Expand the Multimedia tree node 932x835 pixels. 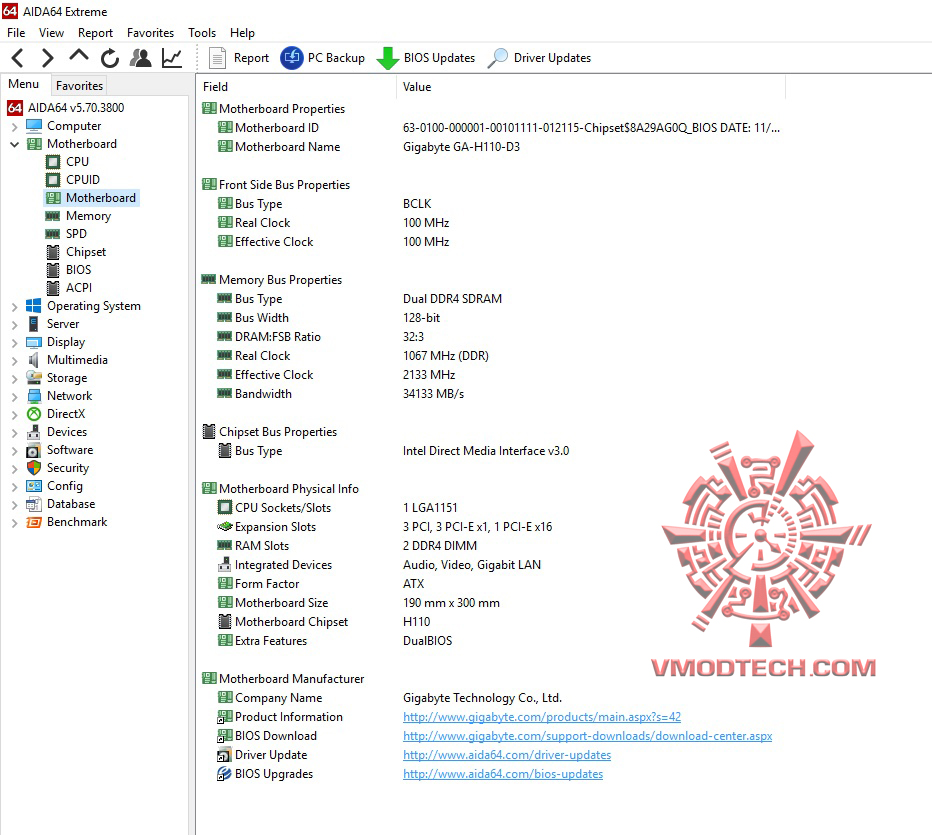tap(14, 361)
